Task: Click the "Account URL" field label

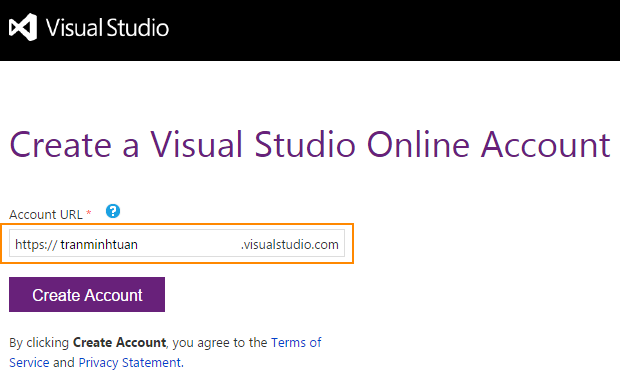Action: (x=46, y=214)
